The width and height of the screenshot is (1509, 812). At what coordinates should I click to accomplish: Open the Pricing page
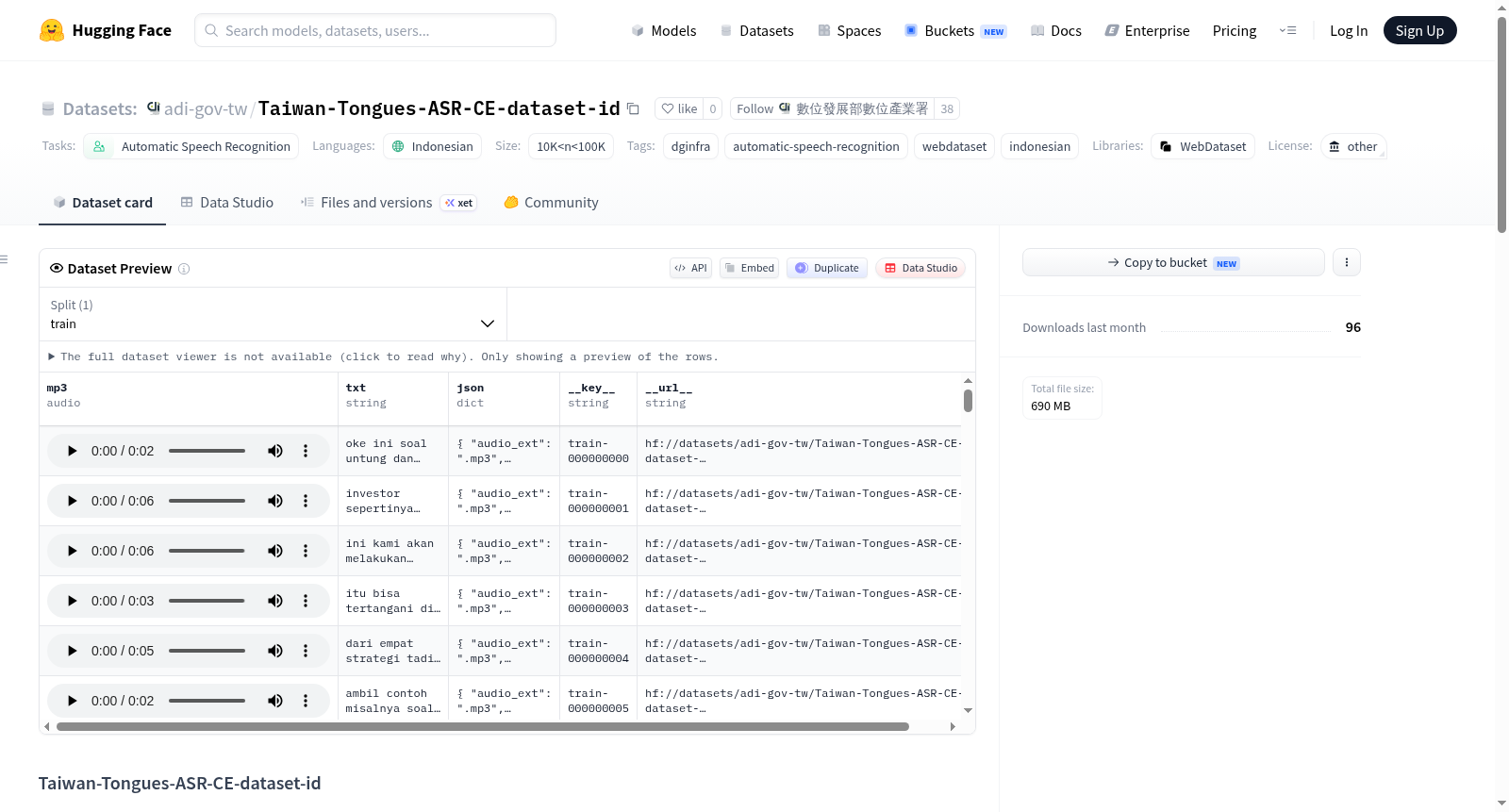click(x=1235, y=31)
